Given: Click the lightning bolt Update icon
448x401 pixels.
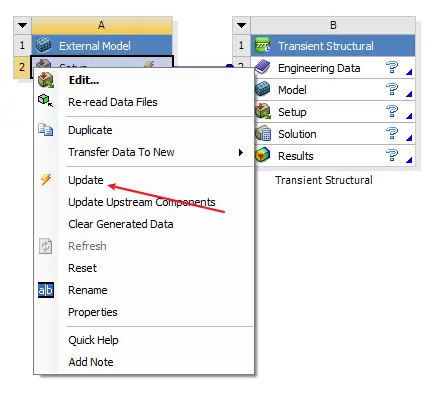Looking at the screenshot, I should coord(46,180).
